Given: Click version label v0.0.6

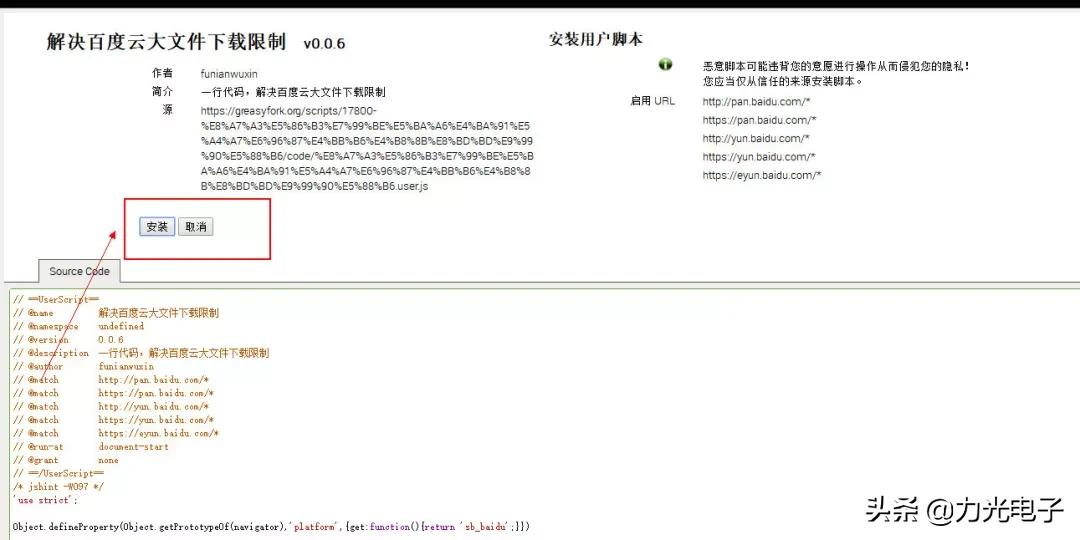Looking at the screenshot, I should point(324,43).
